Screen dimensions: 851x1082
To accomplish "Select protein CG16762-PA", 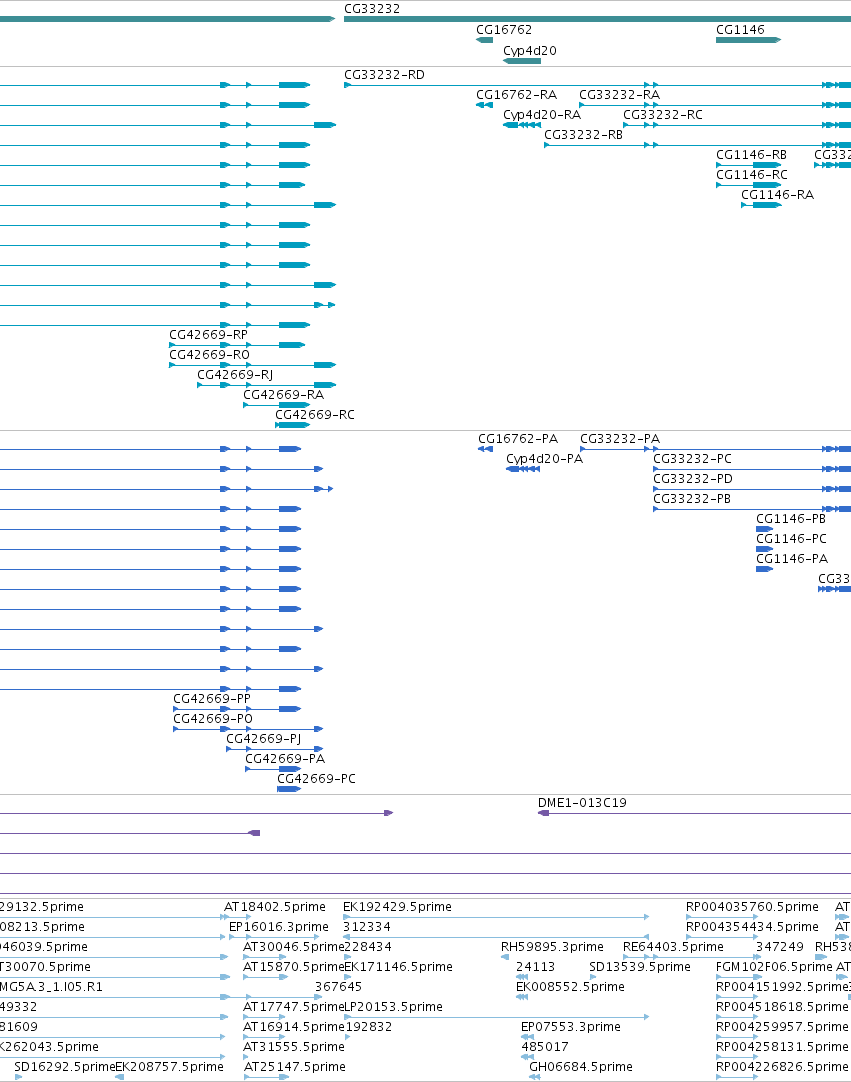I will tap(518, 440).
